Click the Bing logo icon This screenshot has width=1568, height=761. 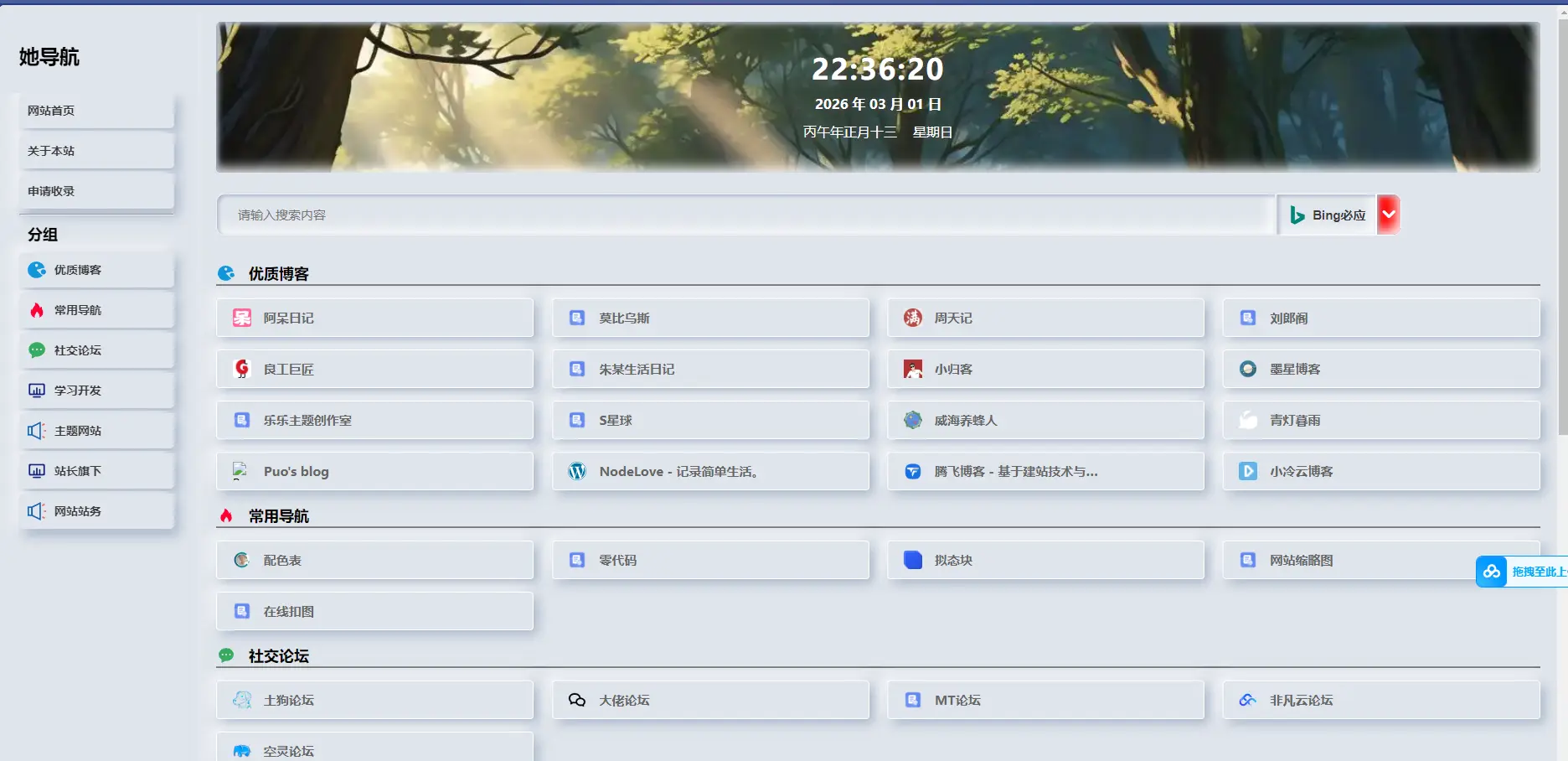coord(1297,215)
